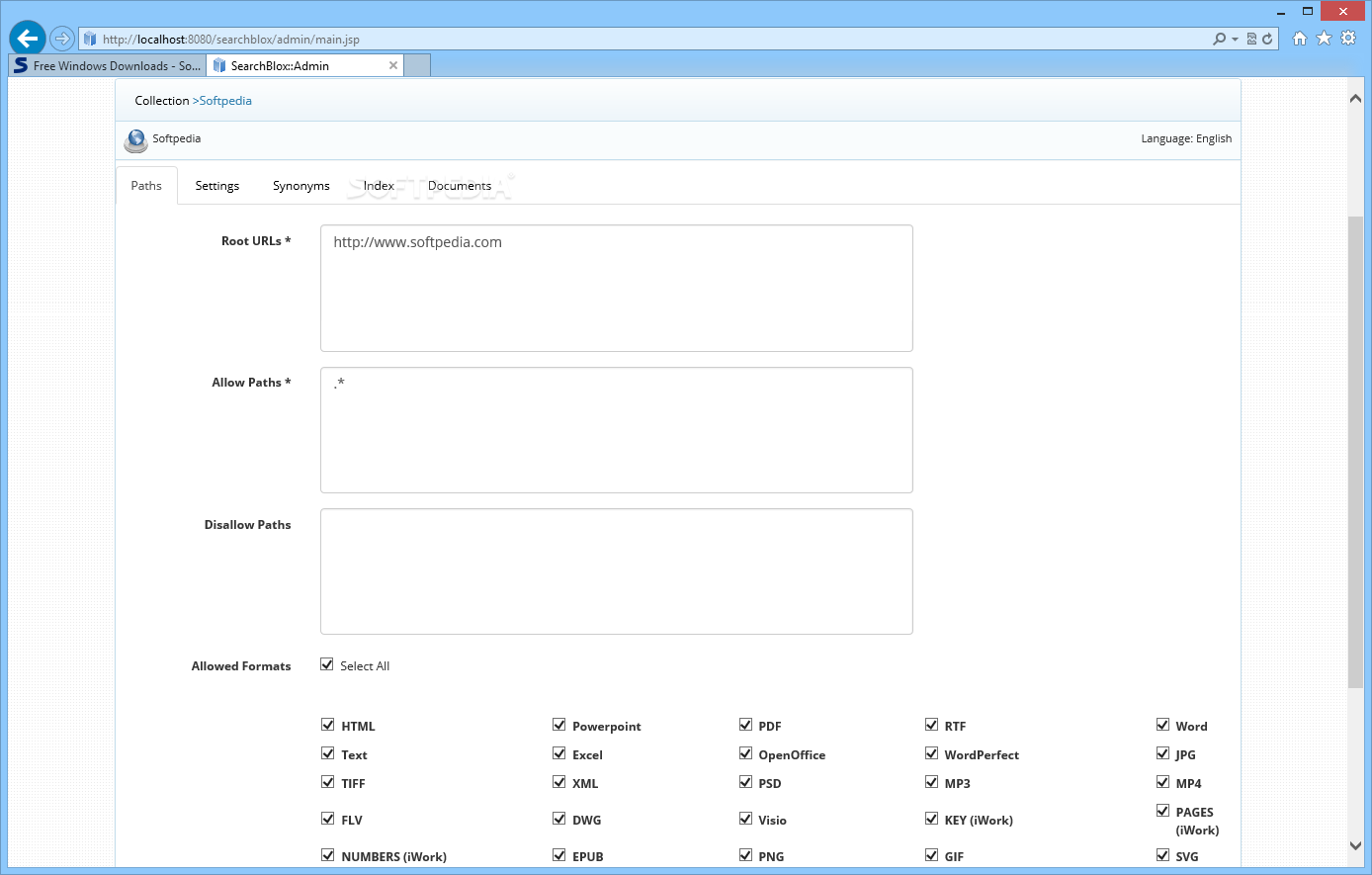
Task: Click the page scrollbar up arrow
Action: coord(1355,98)
